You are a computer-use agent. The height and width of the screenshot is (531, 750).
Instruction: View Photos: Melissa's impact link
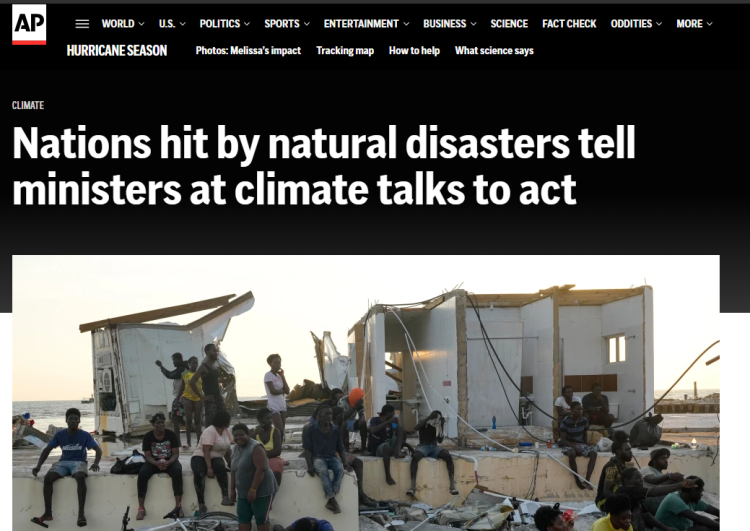point(248,51)
